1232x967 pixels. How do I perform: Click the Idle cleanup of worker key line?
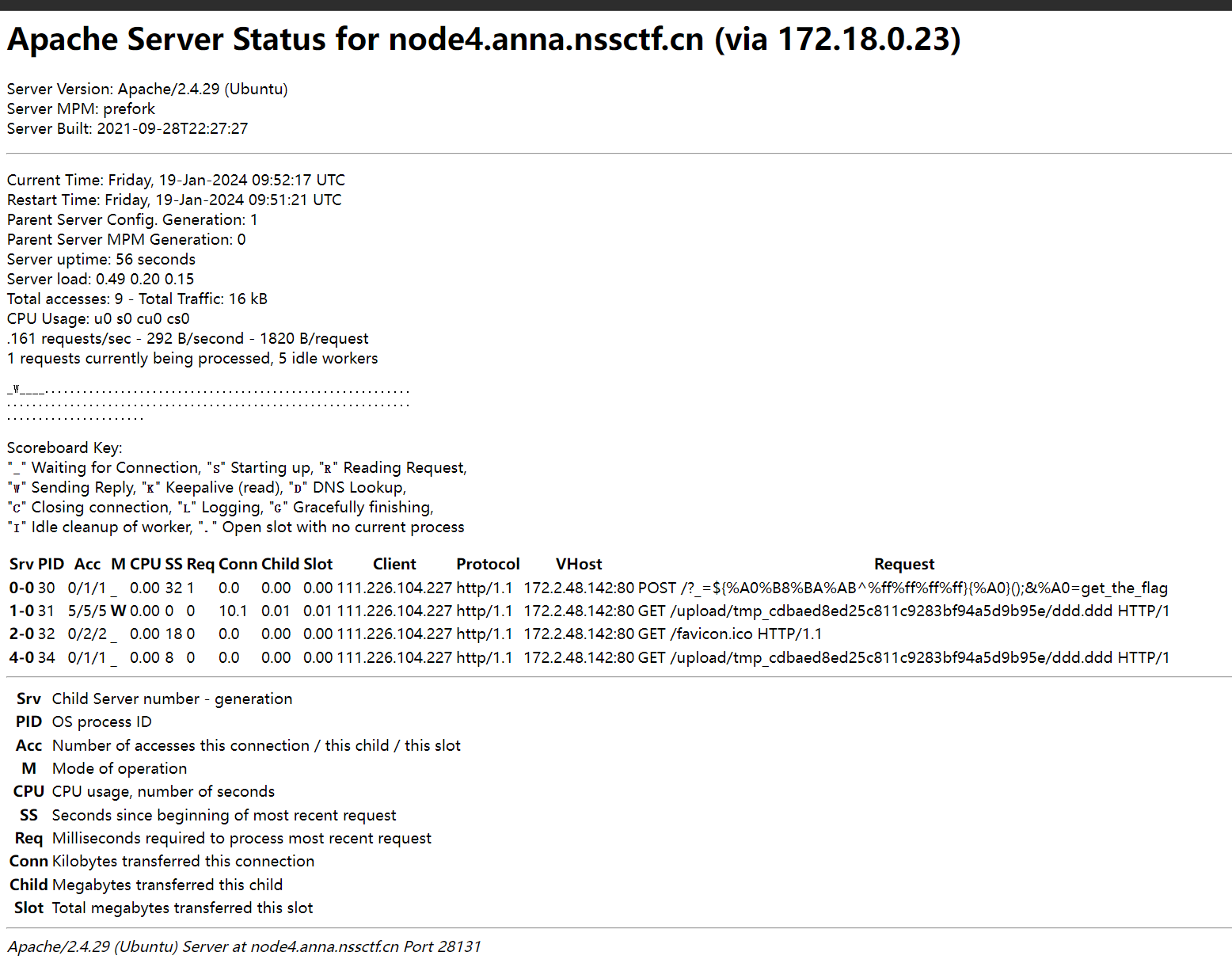[x=236, y=527]
